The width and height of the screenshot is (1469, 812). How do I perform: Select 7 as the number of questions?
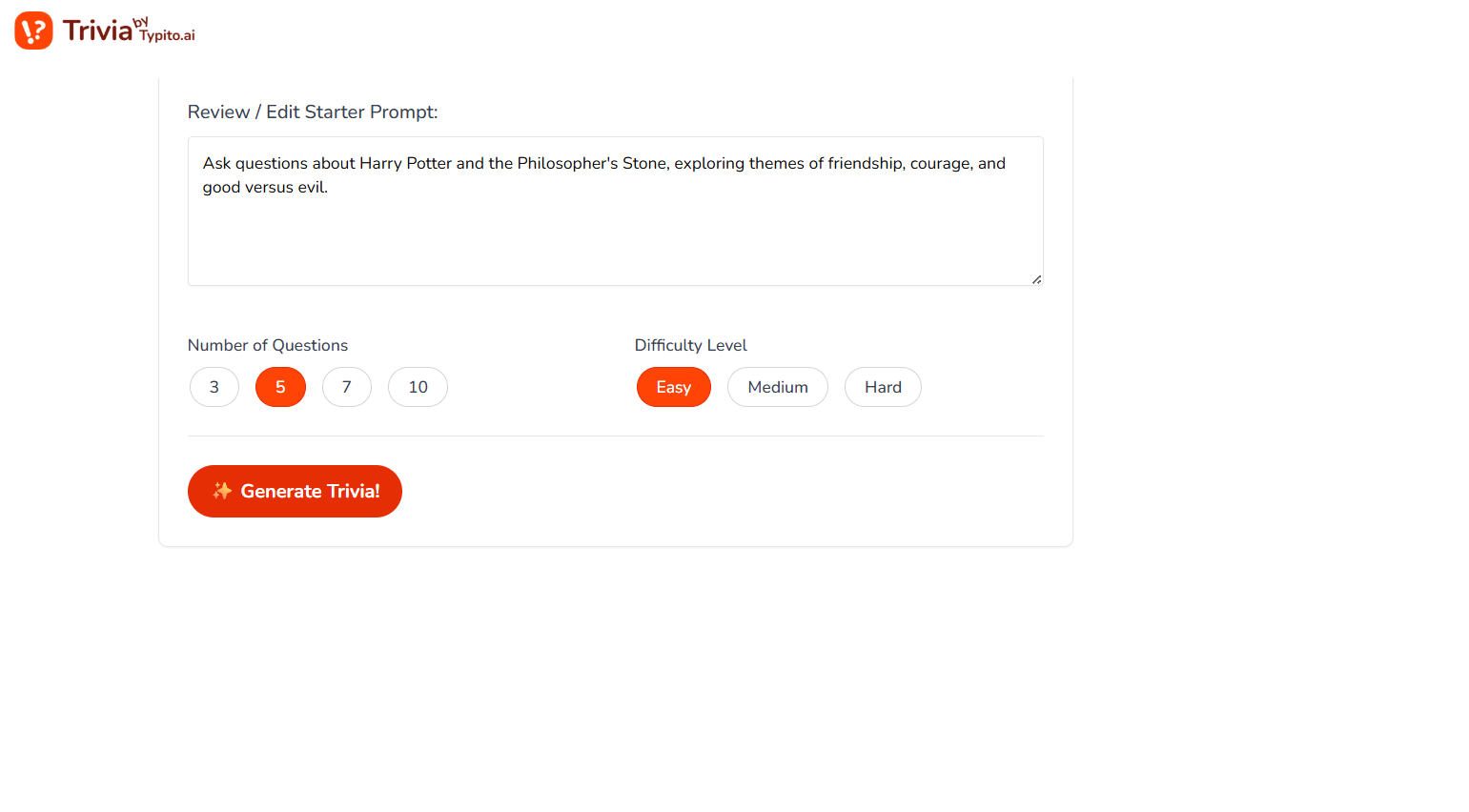(x=347, y=387)
